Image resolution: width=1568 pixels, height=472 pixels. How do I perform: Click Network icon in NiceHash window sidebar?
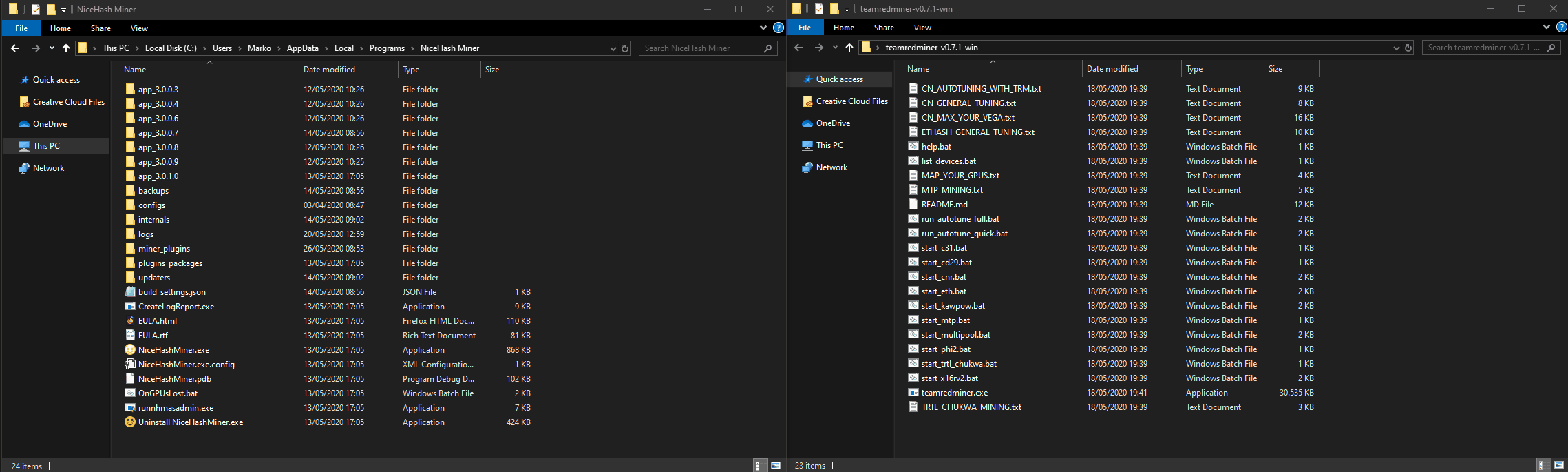pyautogui.click(x=24, y=168)
